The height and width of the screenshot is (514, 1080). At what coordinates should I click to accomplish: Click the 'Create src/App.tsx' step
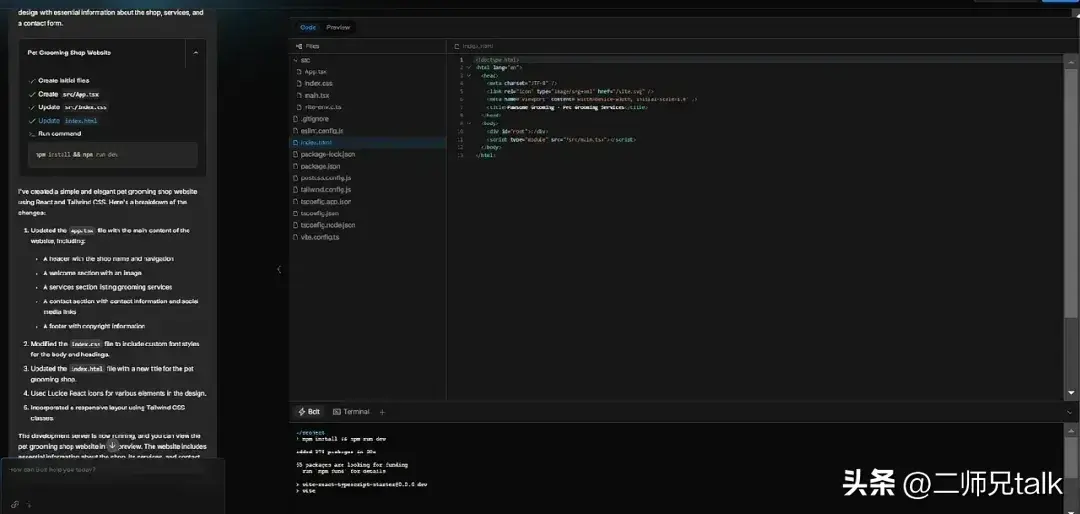68,94
